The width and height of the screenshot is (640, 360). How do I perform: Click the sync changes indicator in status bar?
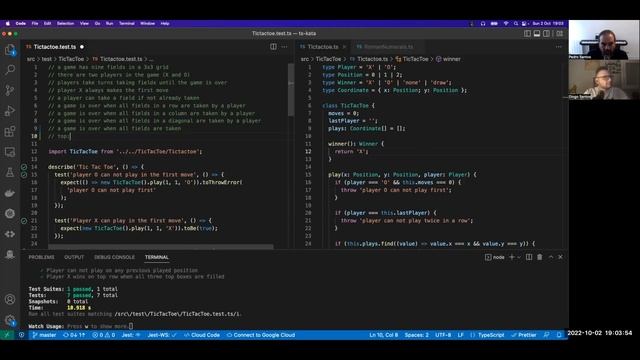pyautogui.click(x=74, y=335)
